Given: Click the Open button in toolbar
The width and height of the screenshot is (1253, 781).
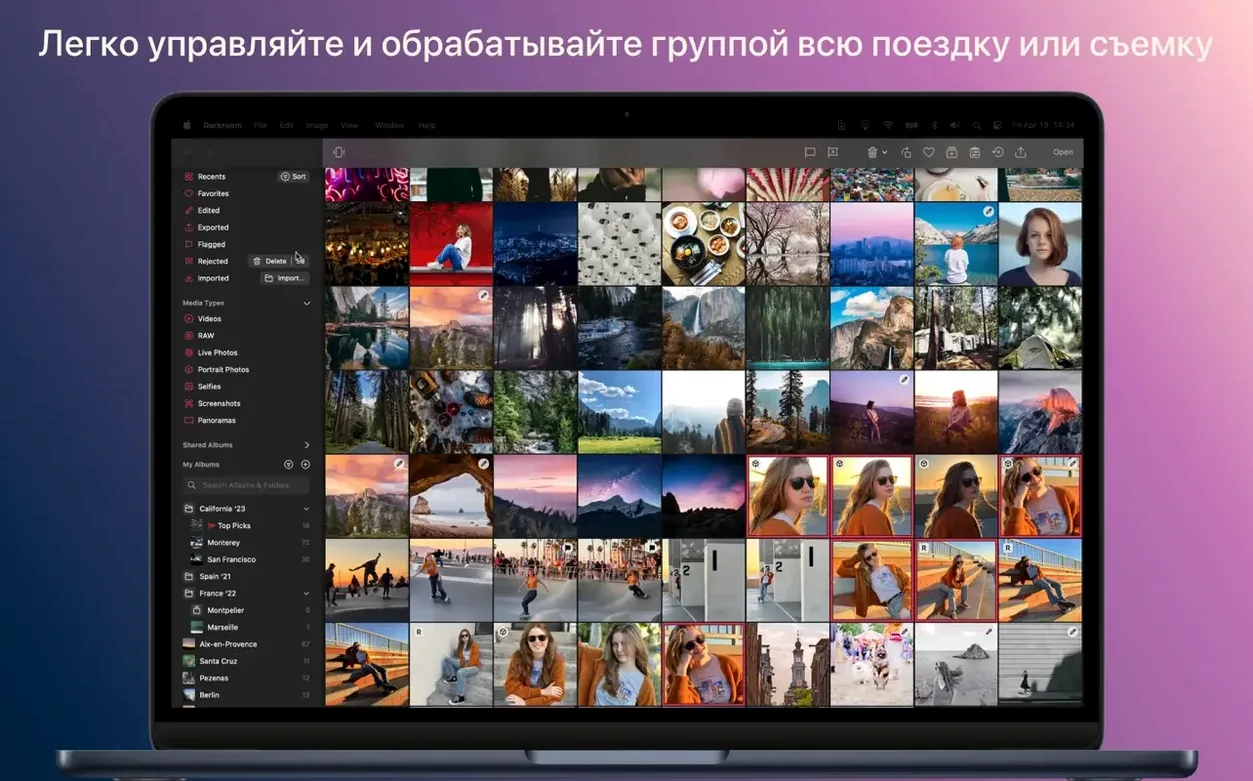Looking at the screenshot, I should pos(1063,152).
